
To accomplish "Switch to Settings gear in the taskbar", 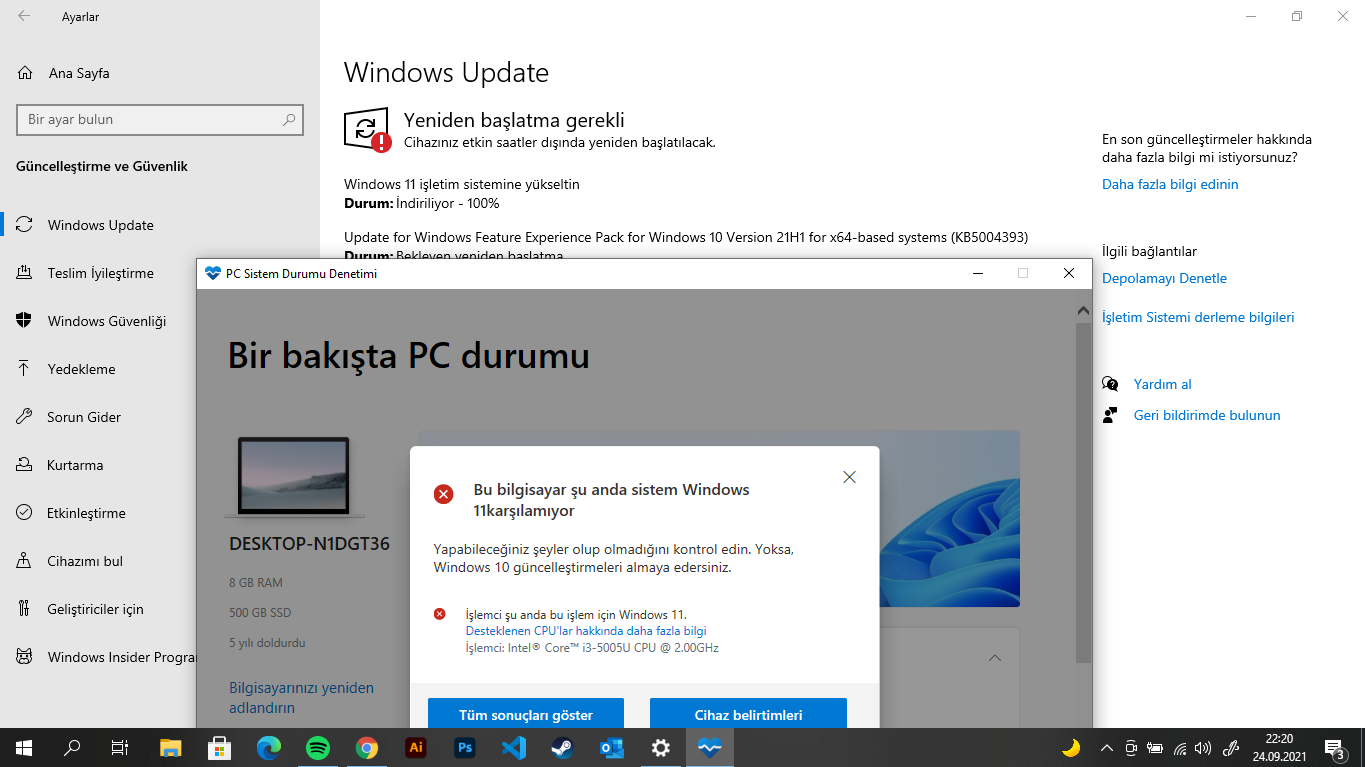I will [661, 747].
